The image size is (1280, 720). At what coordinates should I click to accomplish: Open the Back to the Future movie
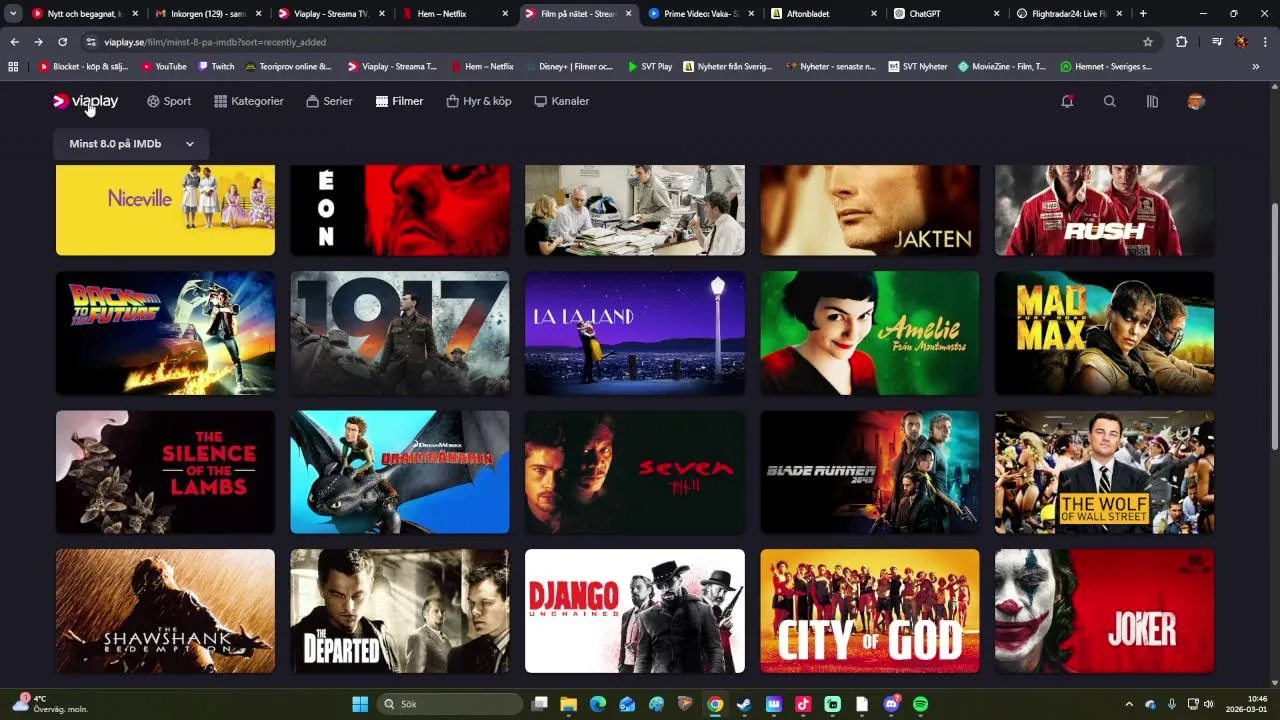(x=165, y=333)
